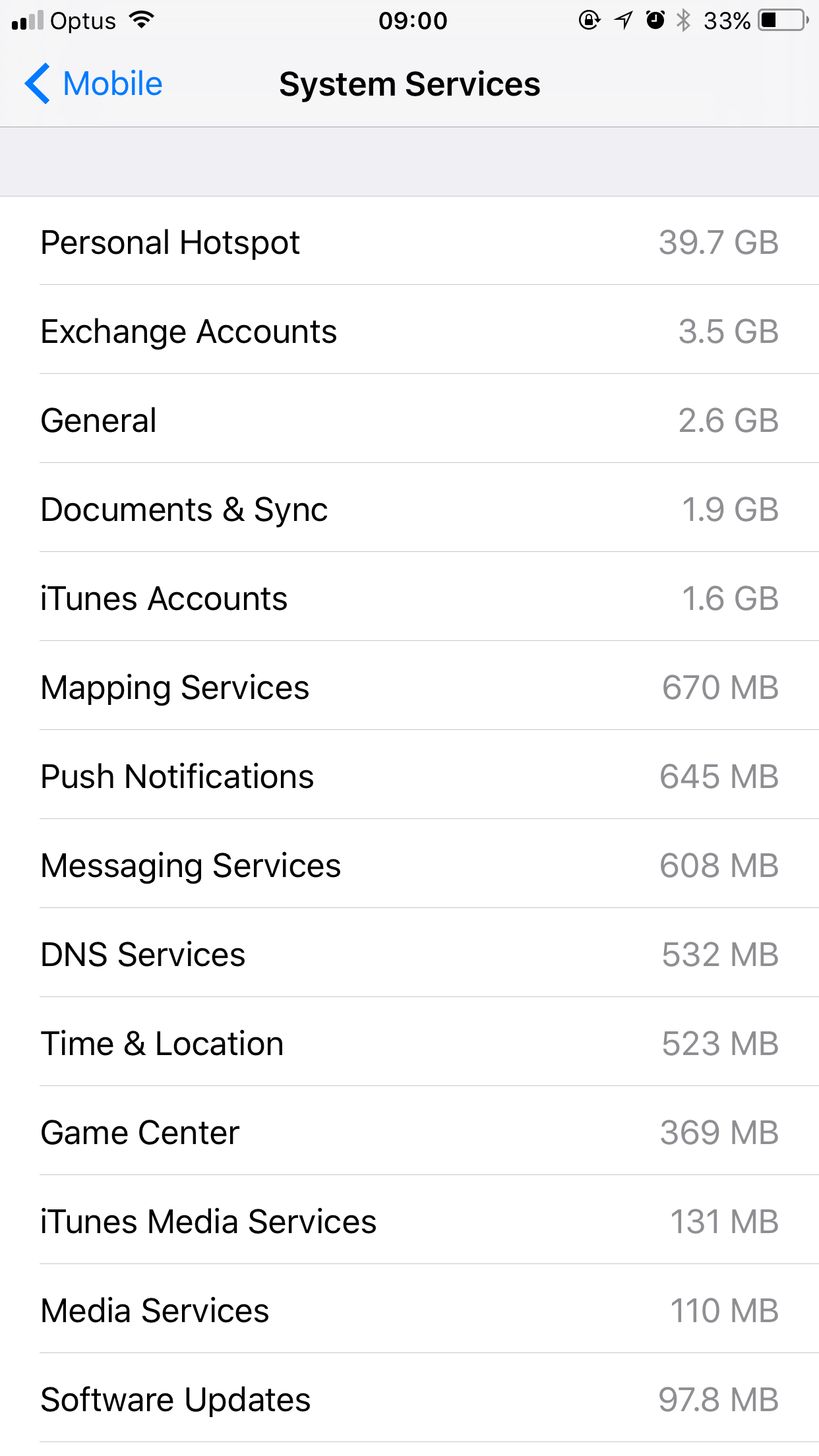This screenshot has width=819, height=1456.
Task: Select Mapping Services entry
Action: (x=409, y=686)
